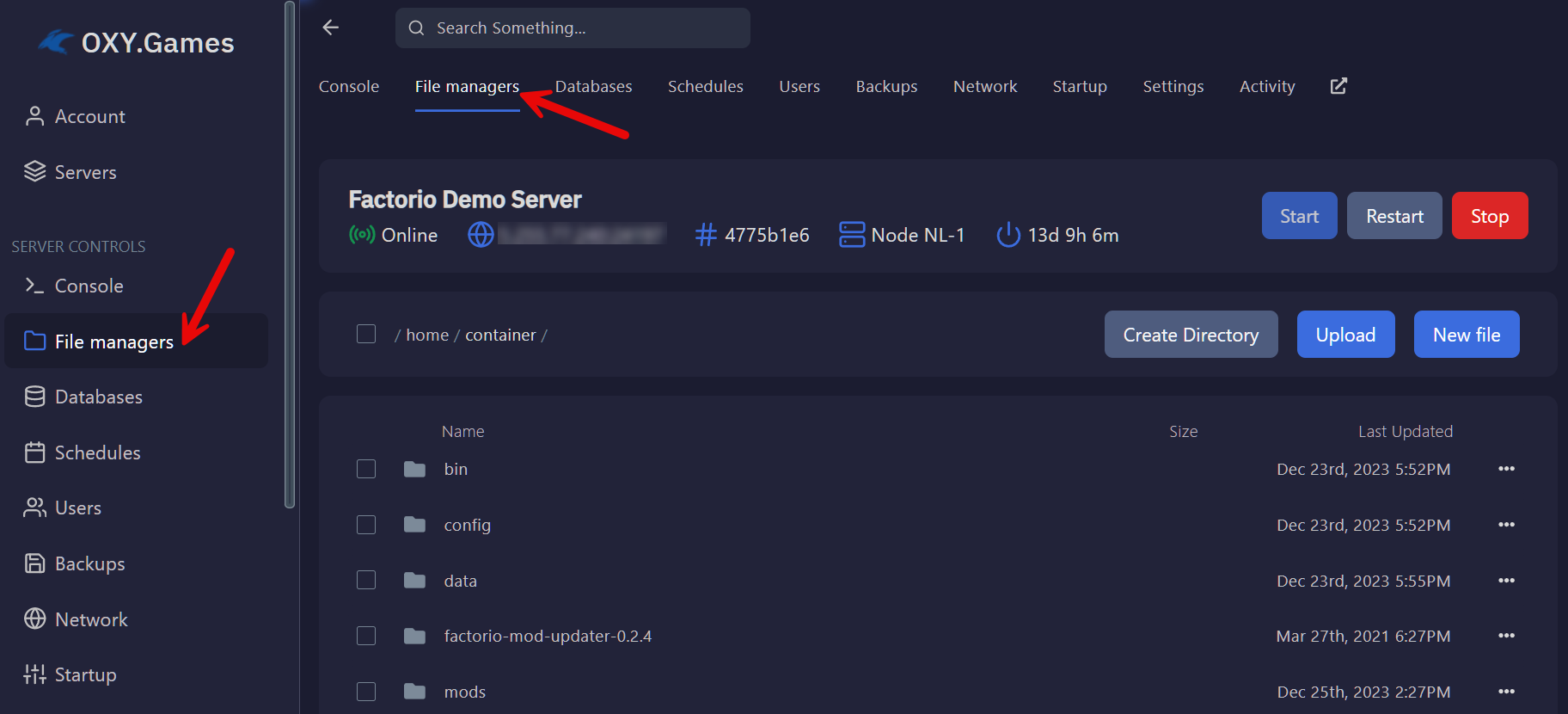Viewport: 1568px width, 714px height.
Task: Click the Network globe icon in sidebar
Action: coord(34,619)
